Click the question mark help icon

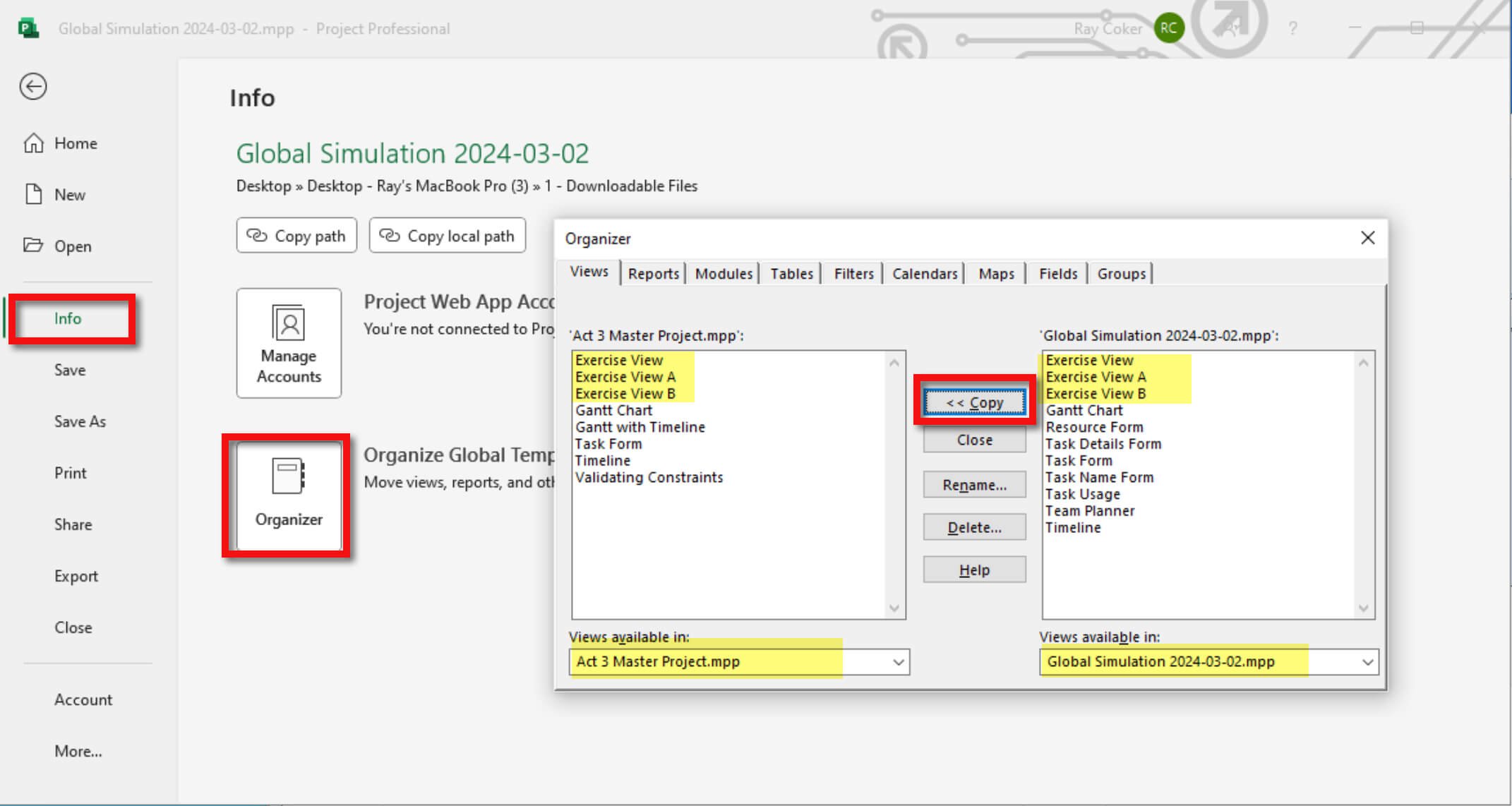click(1292, 28)
